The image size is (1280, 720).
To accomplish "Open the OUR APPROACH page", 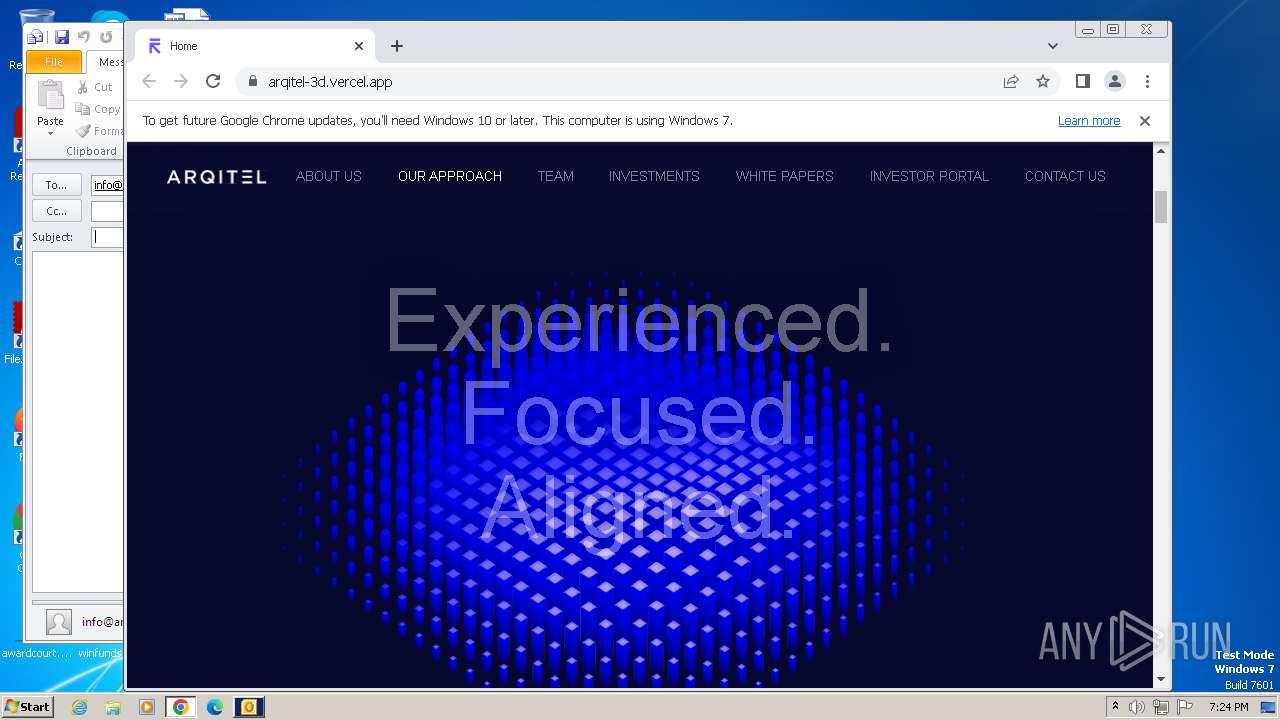I will point(450,176).
